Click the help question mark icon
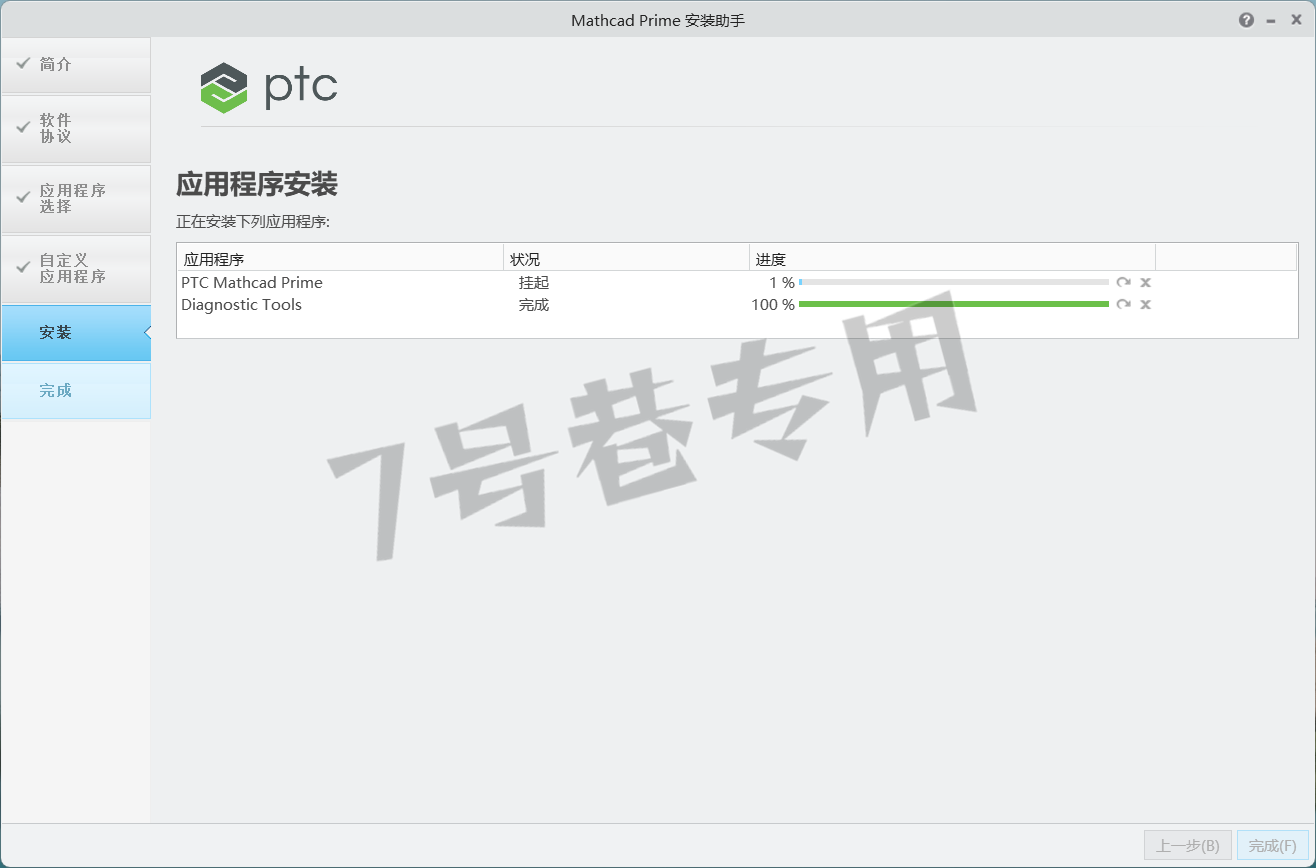This screenshot has width=1316, height=868. click(1246, 20)
